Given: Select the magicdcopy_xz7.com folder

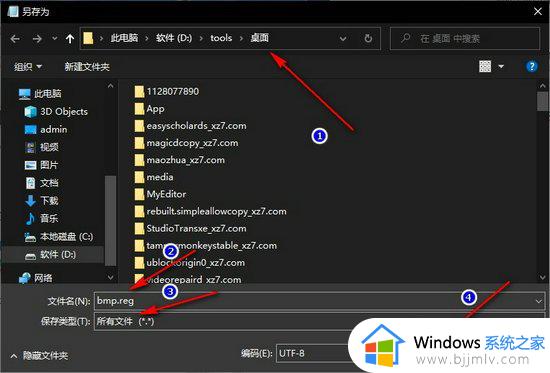Looking at the screenshot, I should (186, 143).
